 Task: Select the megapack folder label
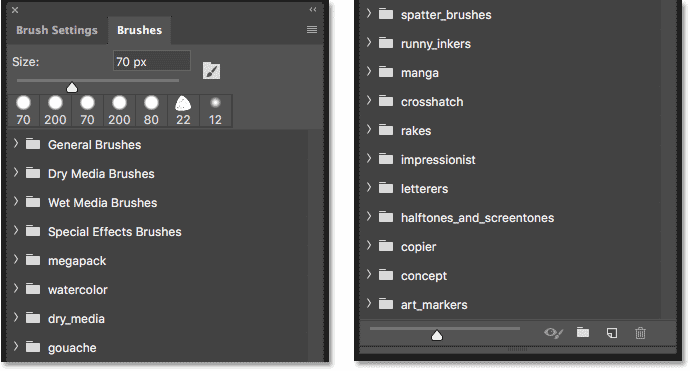[77, 261]
